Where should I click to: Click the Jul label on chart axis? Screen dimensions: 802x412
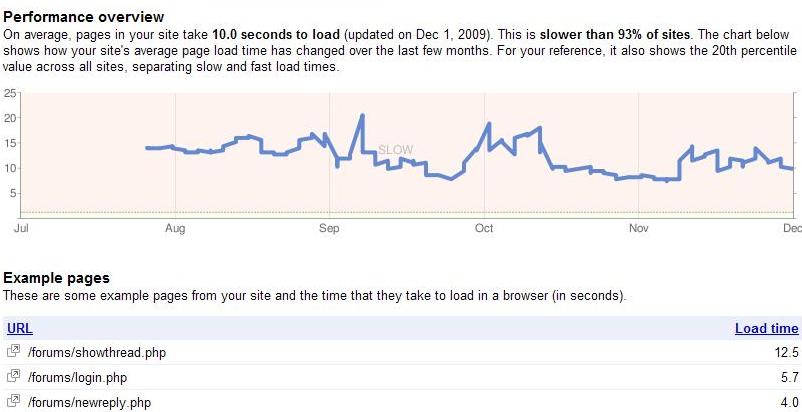click(20, 229)
